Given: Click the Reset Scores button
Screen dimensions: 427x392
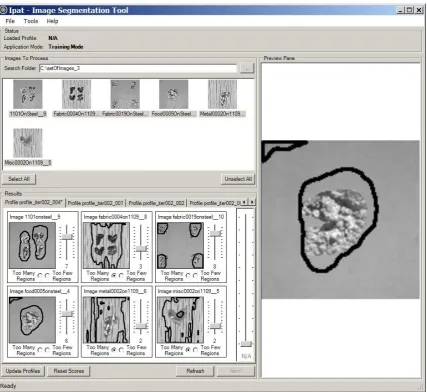Looking at the screenshot, I should tap(69, 371).
